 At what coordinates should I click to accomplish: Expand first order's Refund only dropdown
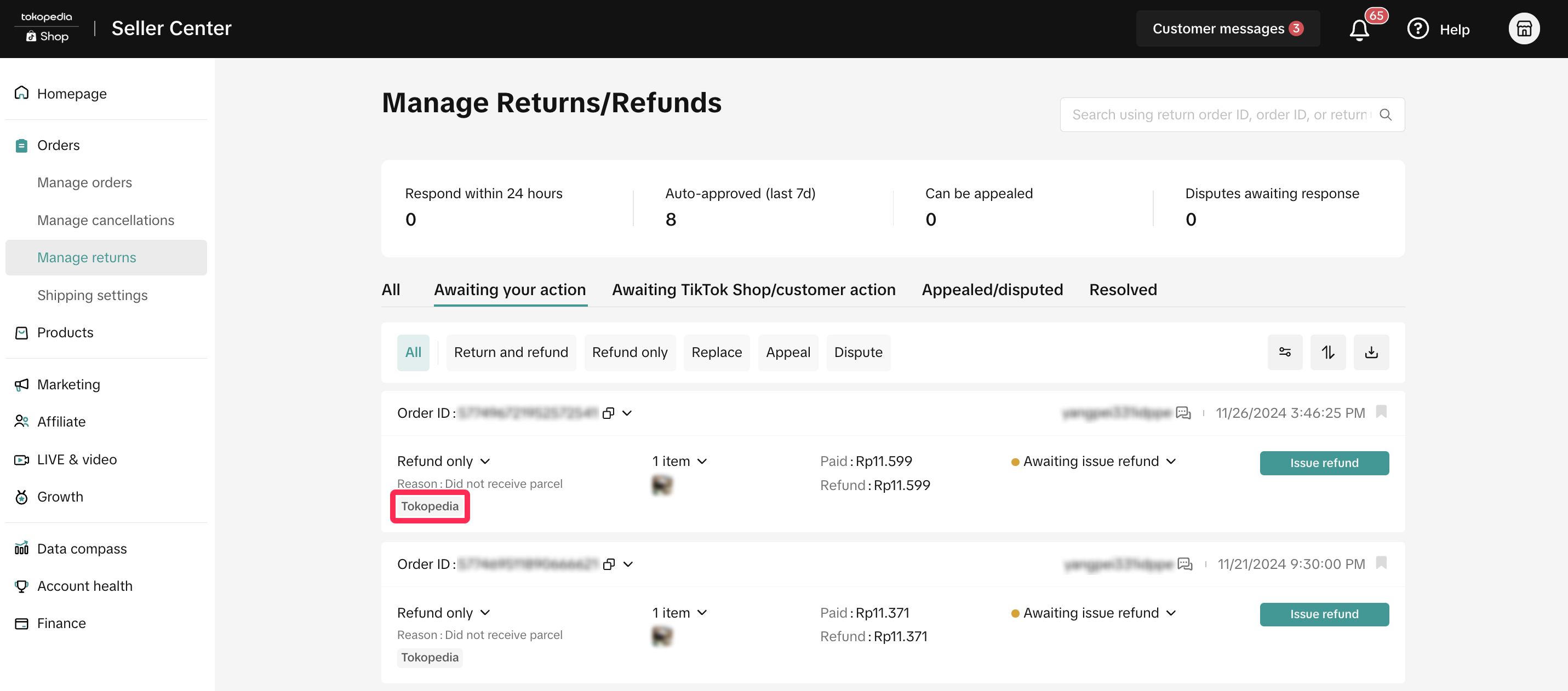(x=485, y=462)
